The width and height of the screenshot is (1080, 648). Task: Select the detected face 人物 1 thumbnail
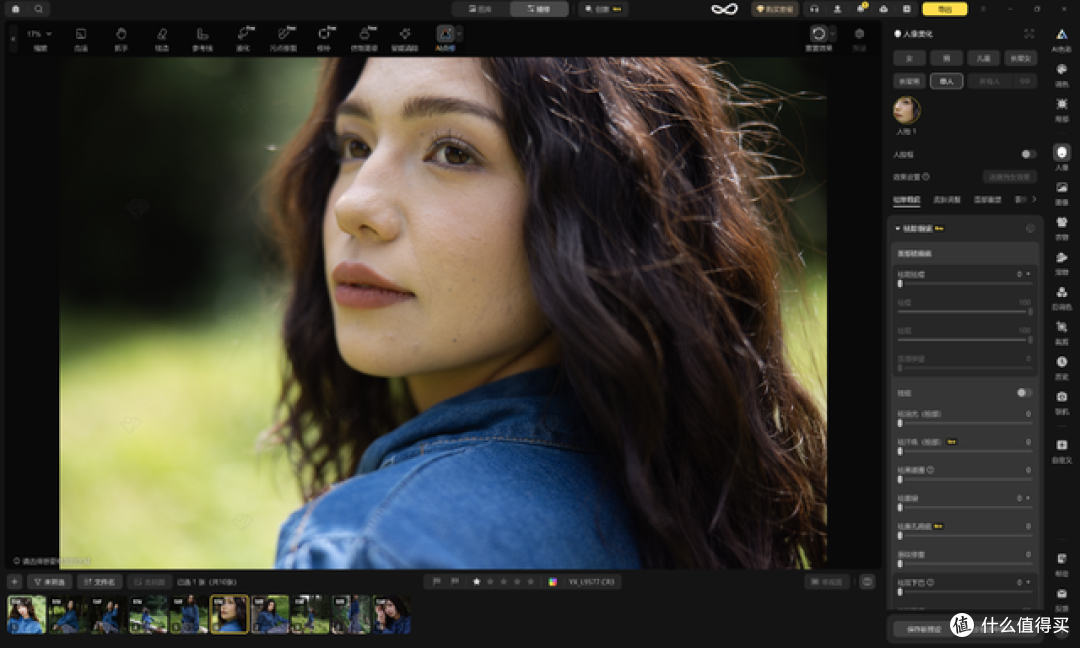pos(906,110)
